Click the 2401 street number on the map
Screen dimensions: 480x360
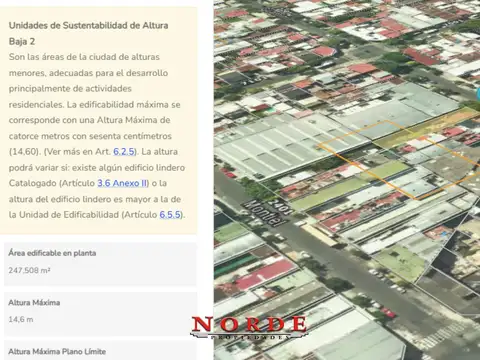coord(280,207)
